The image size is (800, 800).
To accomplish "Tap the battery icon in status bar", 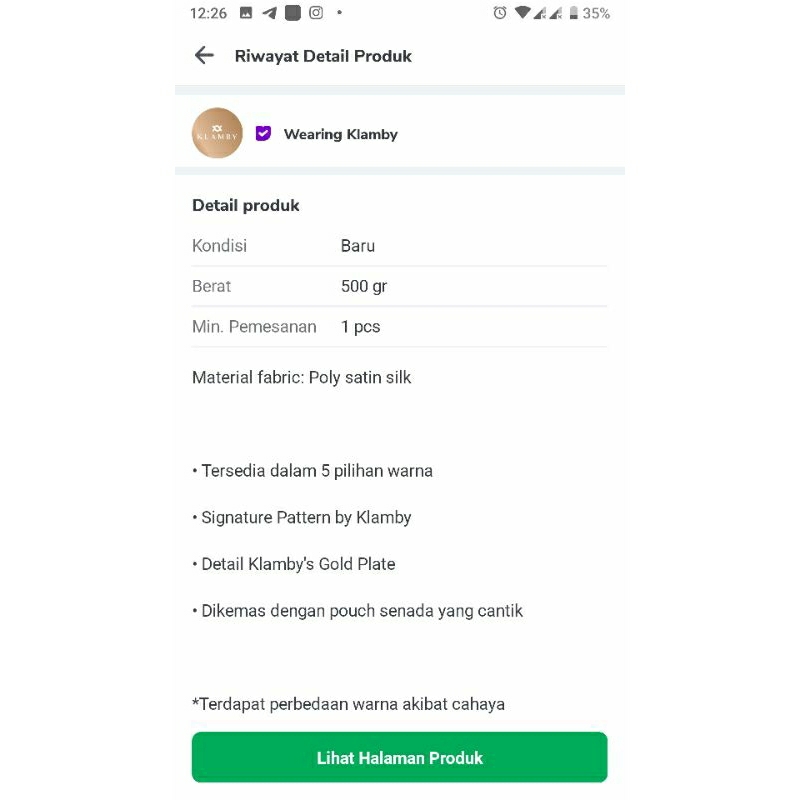I will tap(574, 13).
